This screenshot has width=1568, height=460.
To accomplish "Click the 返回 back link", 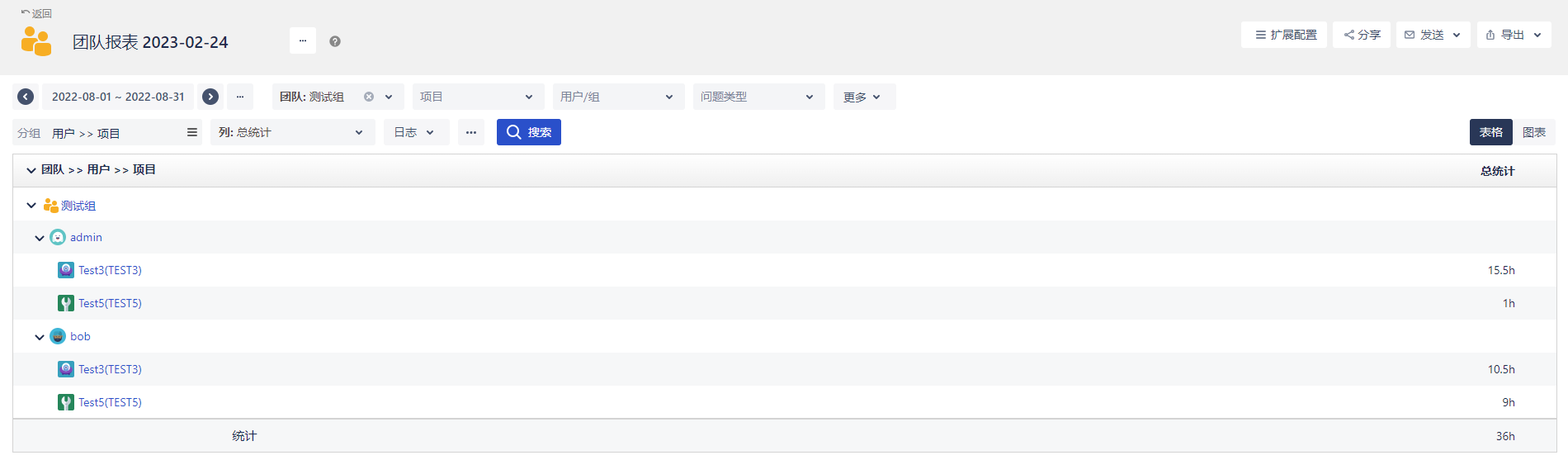I will click(36, 13).
